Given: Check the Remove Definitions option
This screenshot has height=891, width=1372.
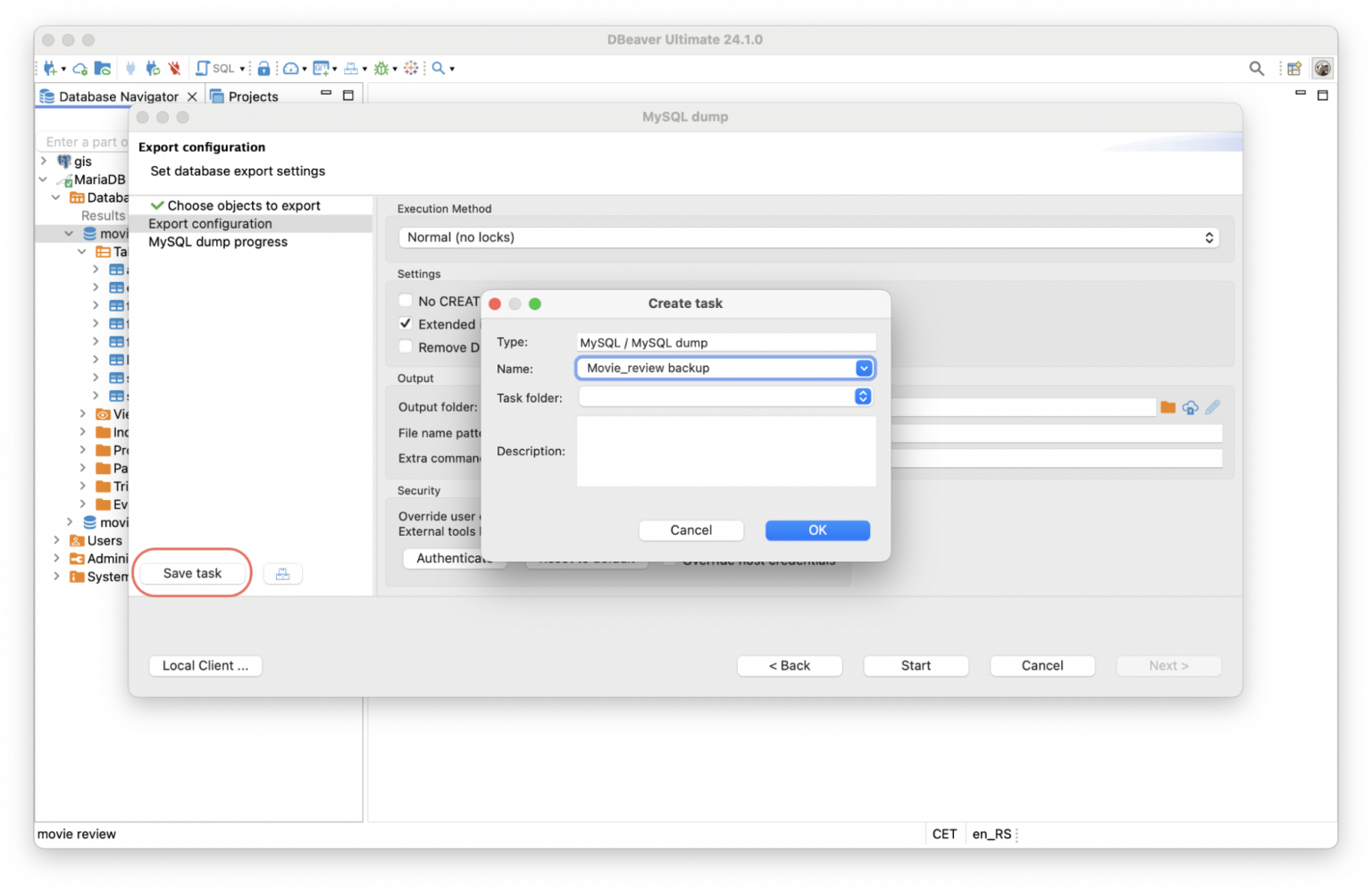Looking at the screenshot, I should click(x=406, y=346).
